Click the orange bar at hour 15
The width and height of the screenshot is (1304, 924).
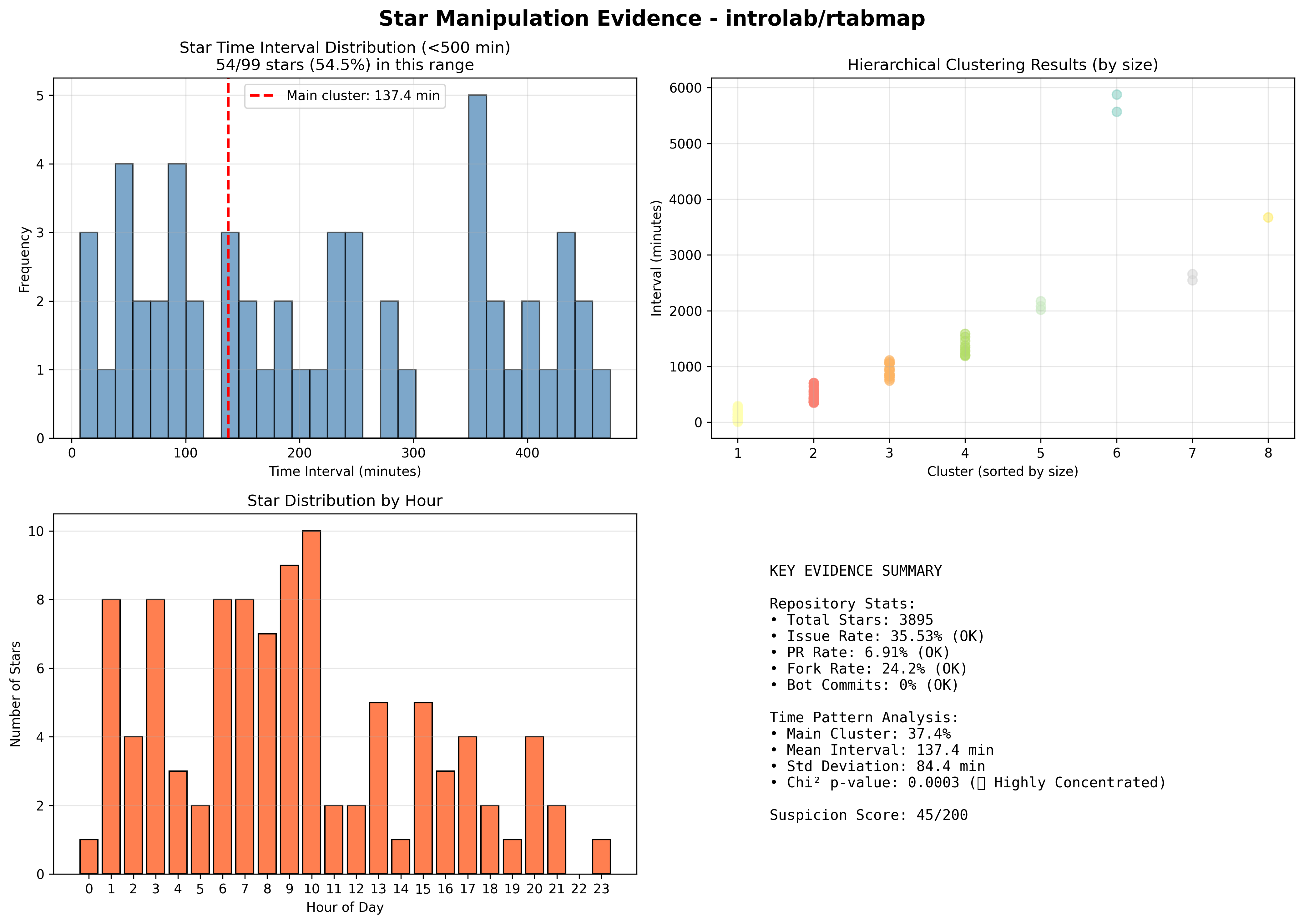423,788
